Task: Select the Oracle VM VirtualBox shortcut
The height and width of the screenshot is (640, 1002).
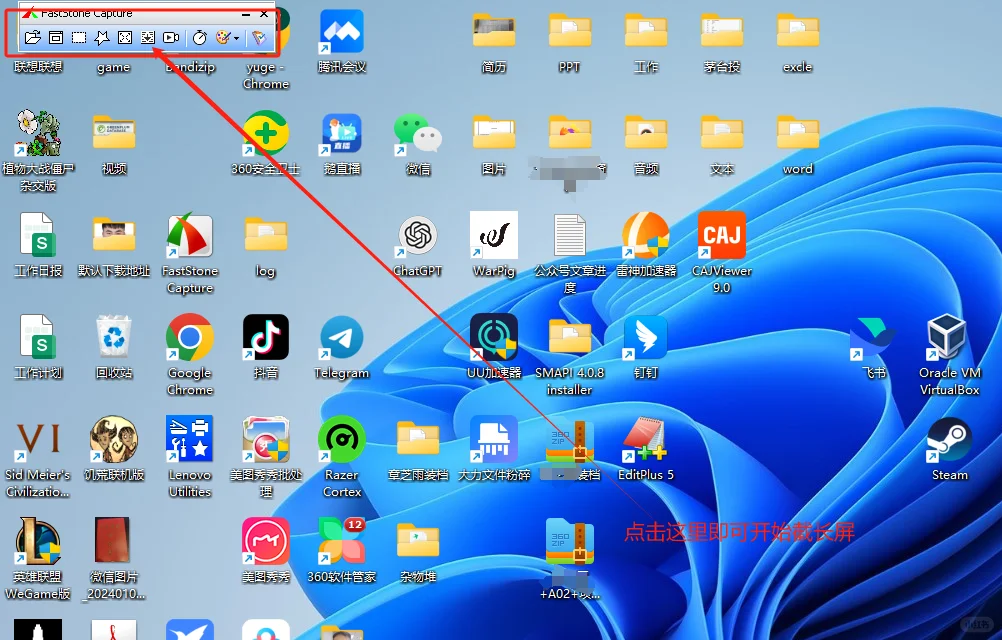Action: (x=950, y=355)
